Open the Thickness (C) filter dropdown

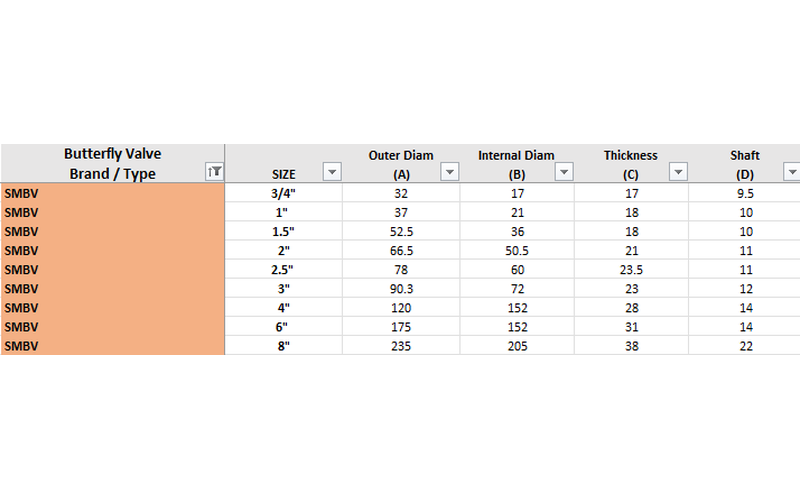(x=678, y=171)
